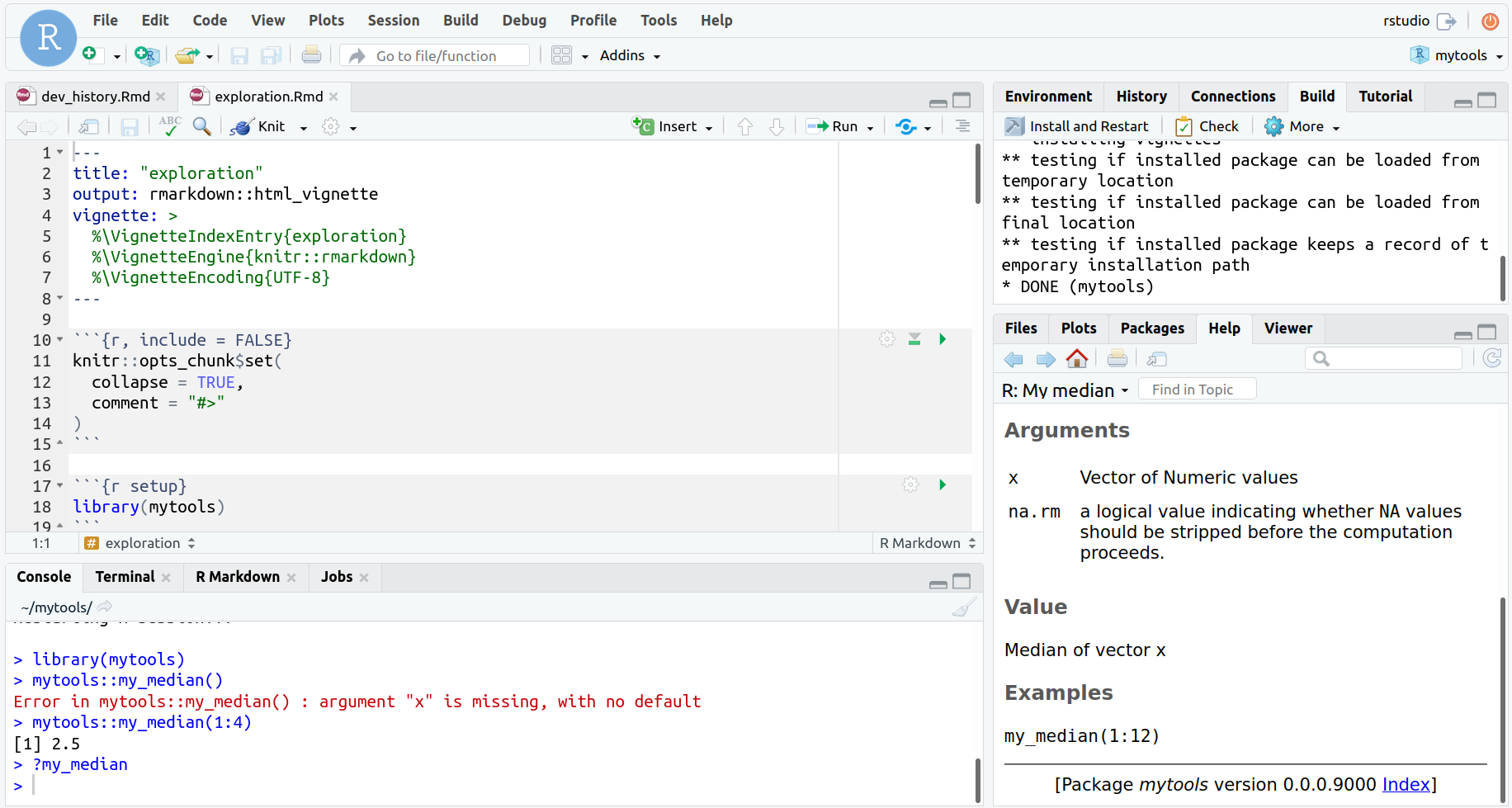Open Addins dropdown menu
Image resolution: width=1512 pixels, height=808 pixels.
coord(630,55)
